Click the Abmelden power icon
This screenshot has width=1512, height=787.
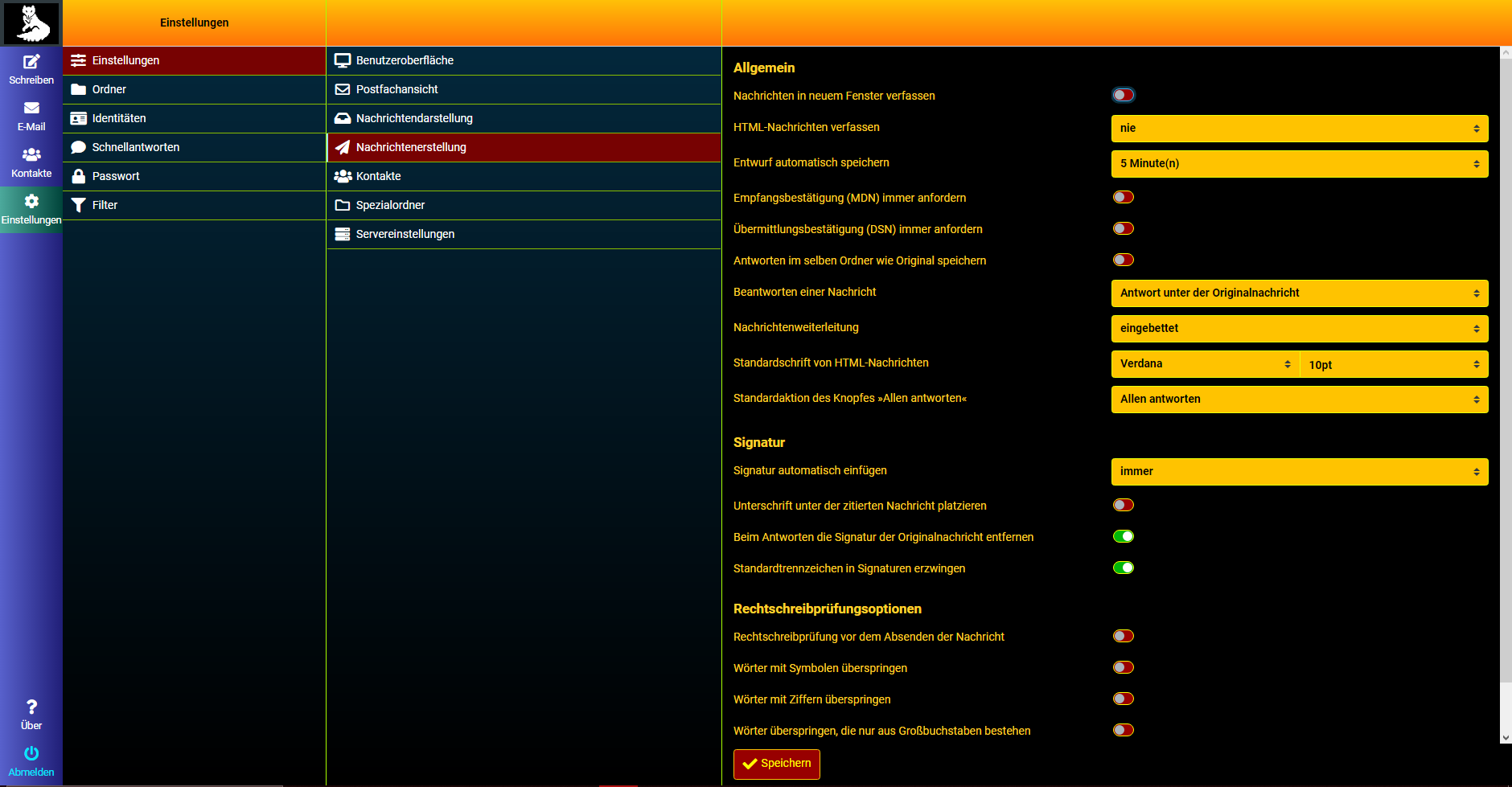tap(31, 754)
